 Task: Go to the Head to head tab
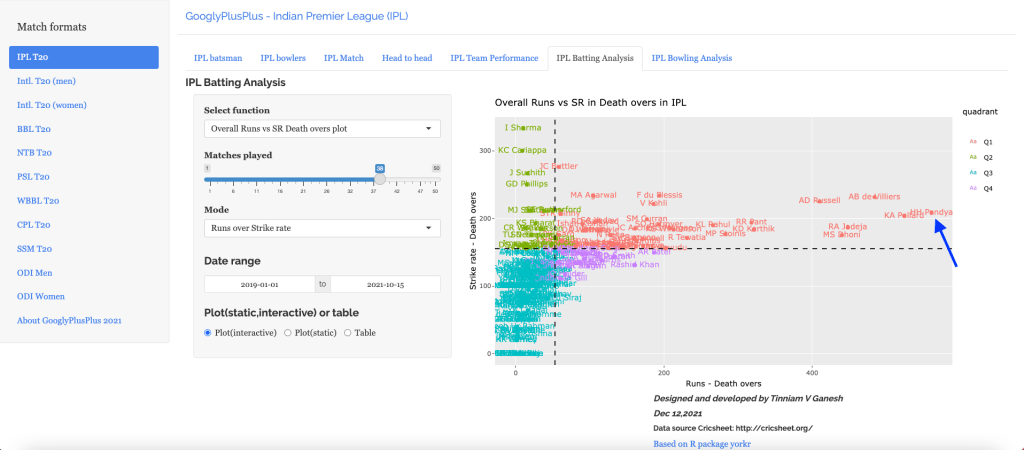click(x=407, y=58)
